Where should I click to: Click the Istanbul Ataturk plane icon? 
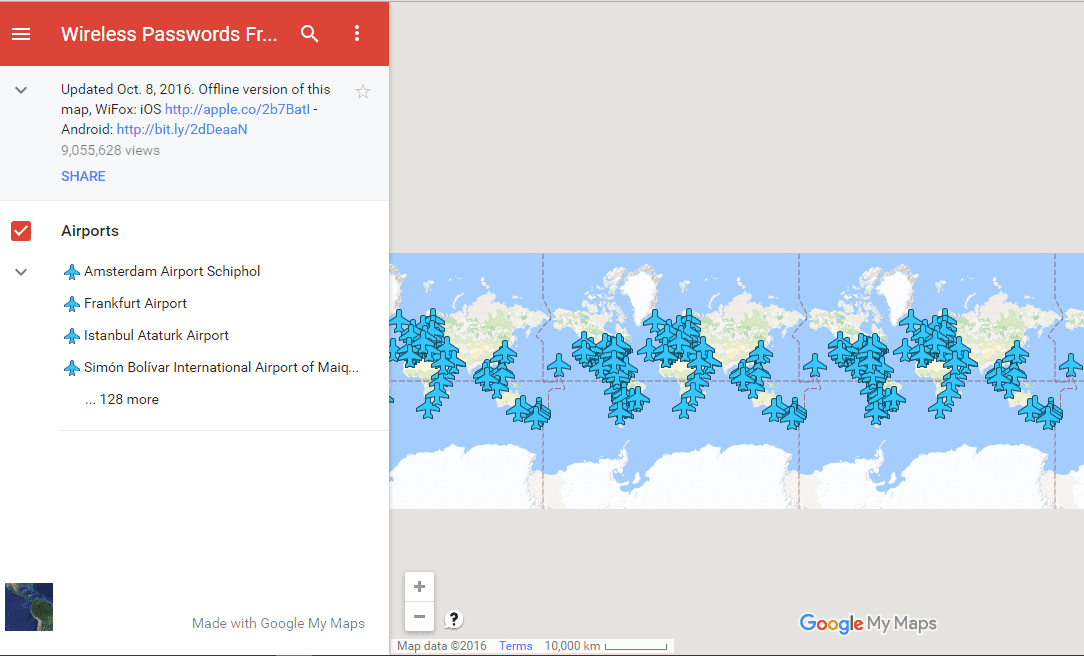click(x=71, y=336)
